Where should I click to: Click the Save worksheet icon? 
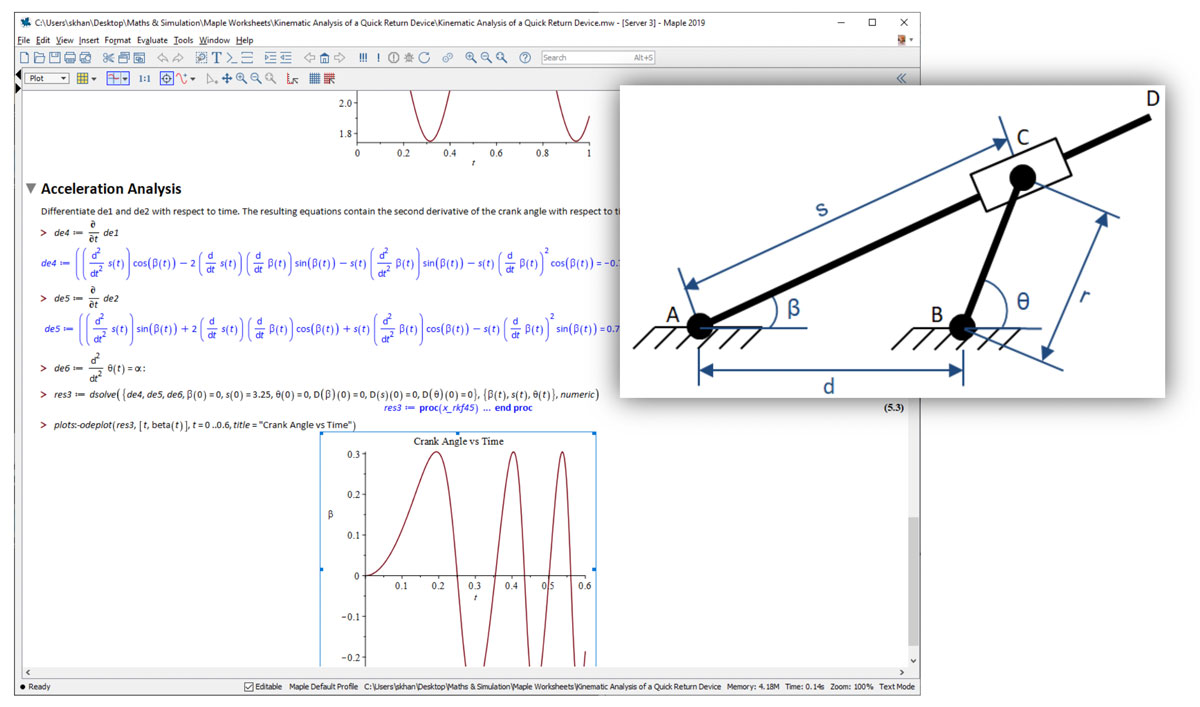56,58
